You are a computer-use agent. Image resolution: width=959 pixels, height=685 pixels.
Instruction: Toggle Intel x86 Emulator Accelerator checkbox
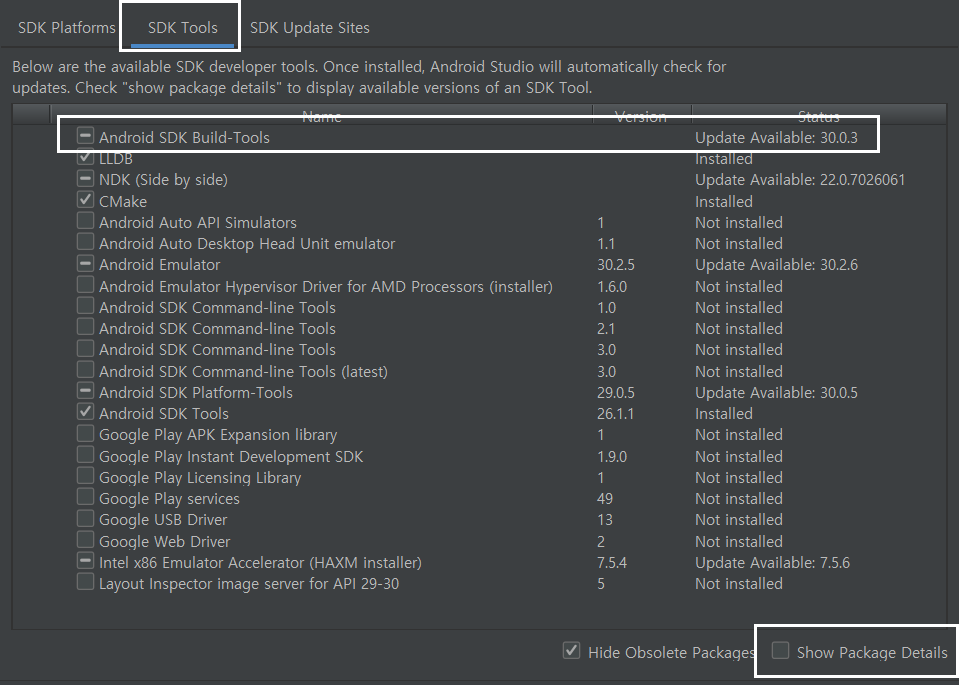tap(85, 561)
